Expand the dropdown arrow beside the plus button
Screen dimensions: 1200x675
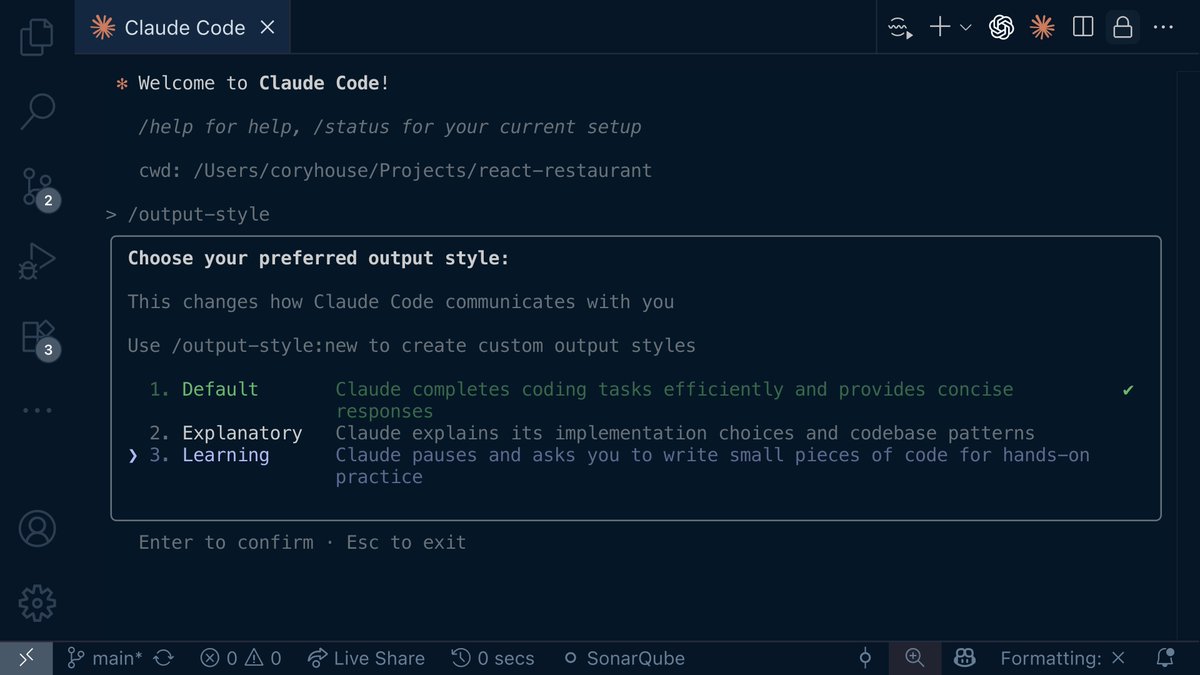click(x=966, y=28)
